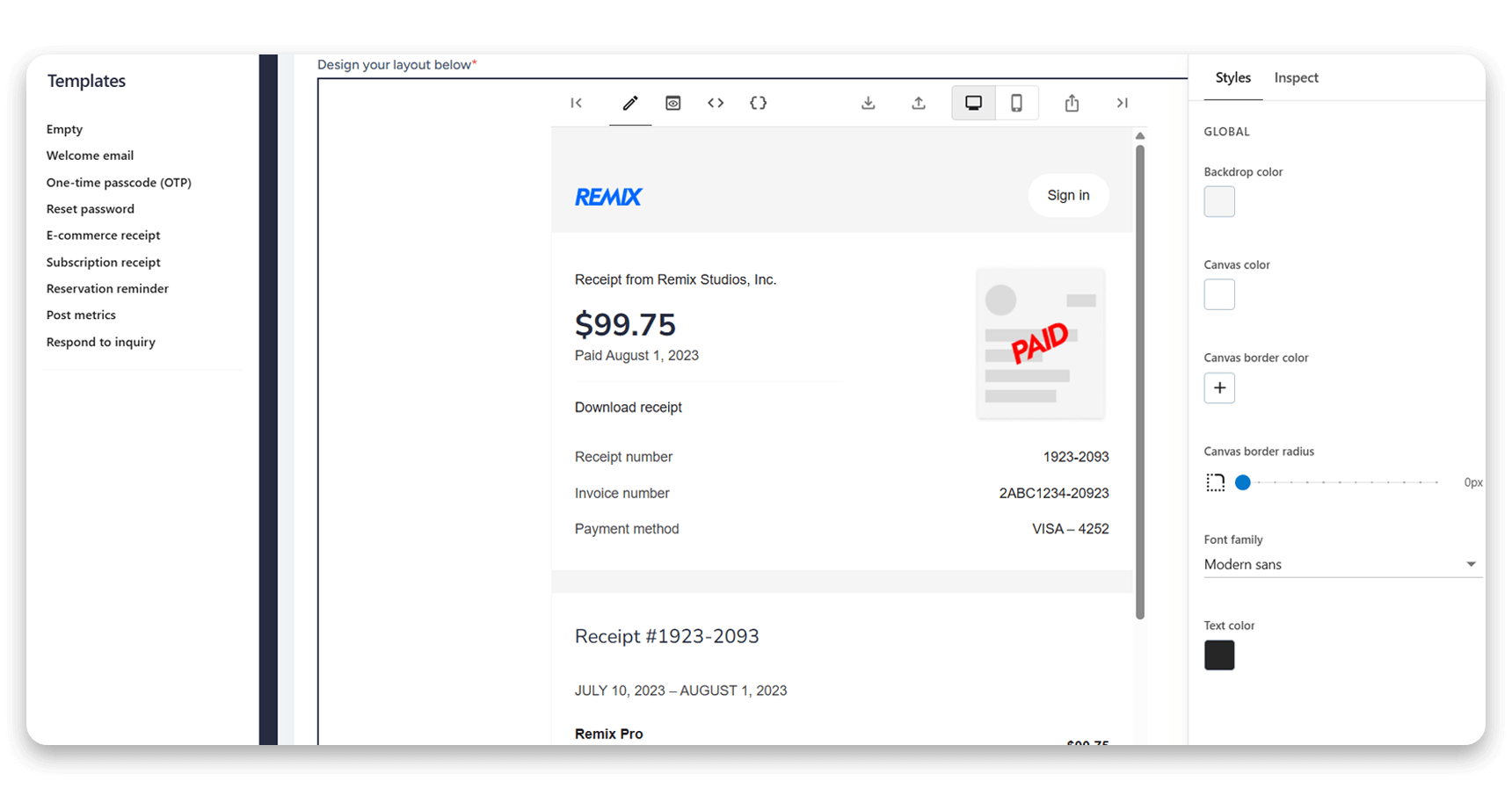The height and width of the screenshot is (796, 1512).
Task: Switch to mobile preview view
Action: [1016, 103]
